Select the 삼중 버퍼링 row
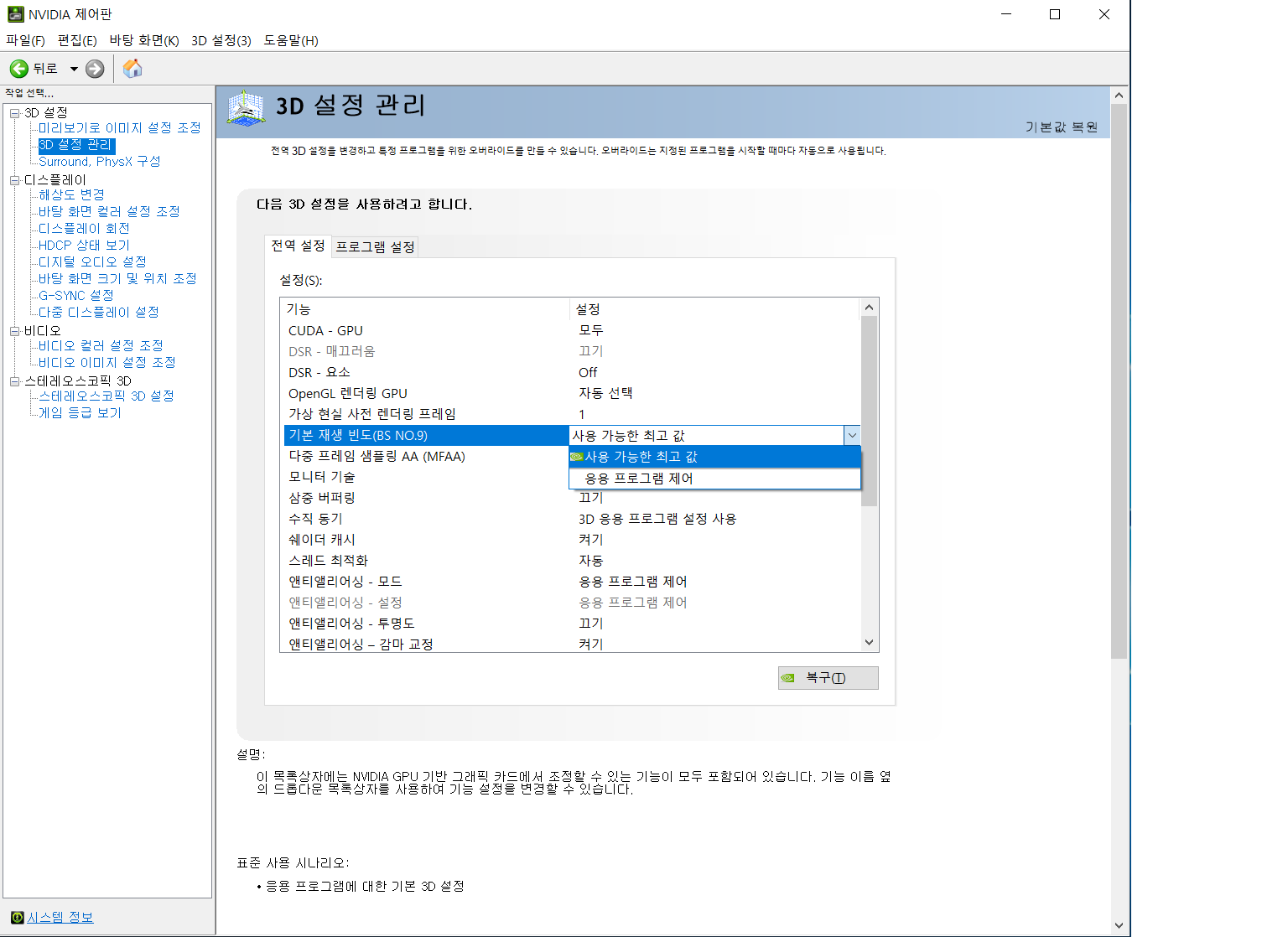The image size is (1288, 937). 571,498
